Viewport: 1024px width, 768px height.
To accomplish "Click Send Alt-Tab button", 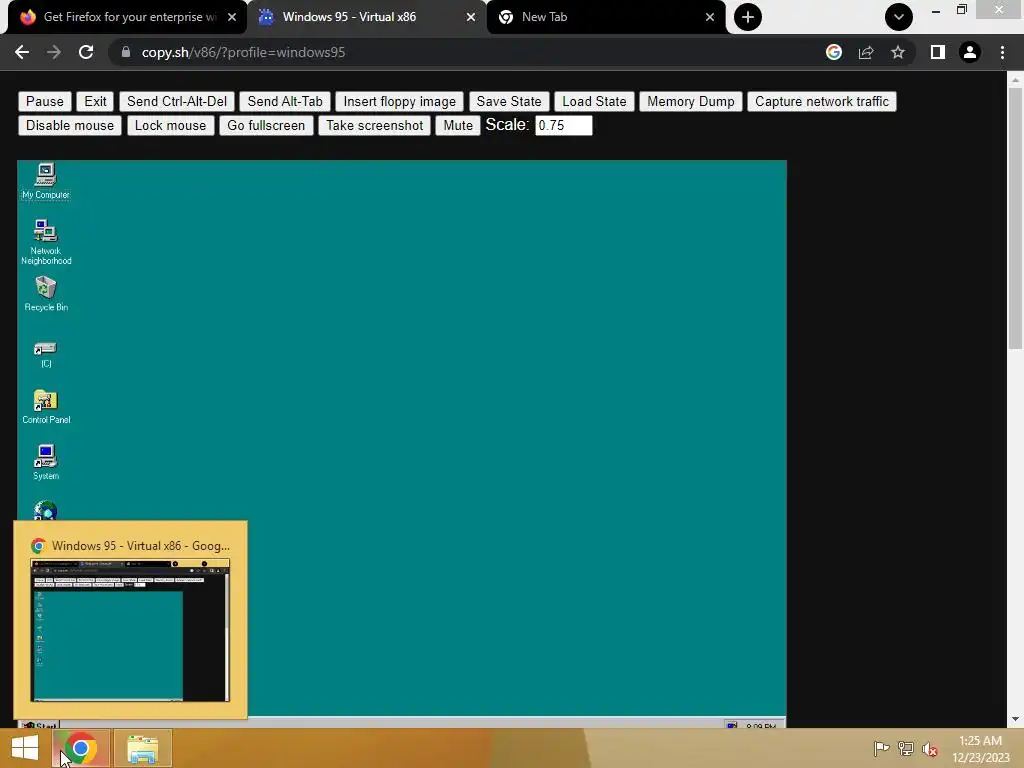I will click(285, 101).
